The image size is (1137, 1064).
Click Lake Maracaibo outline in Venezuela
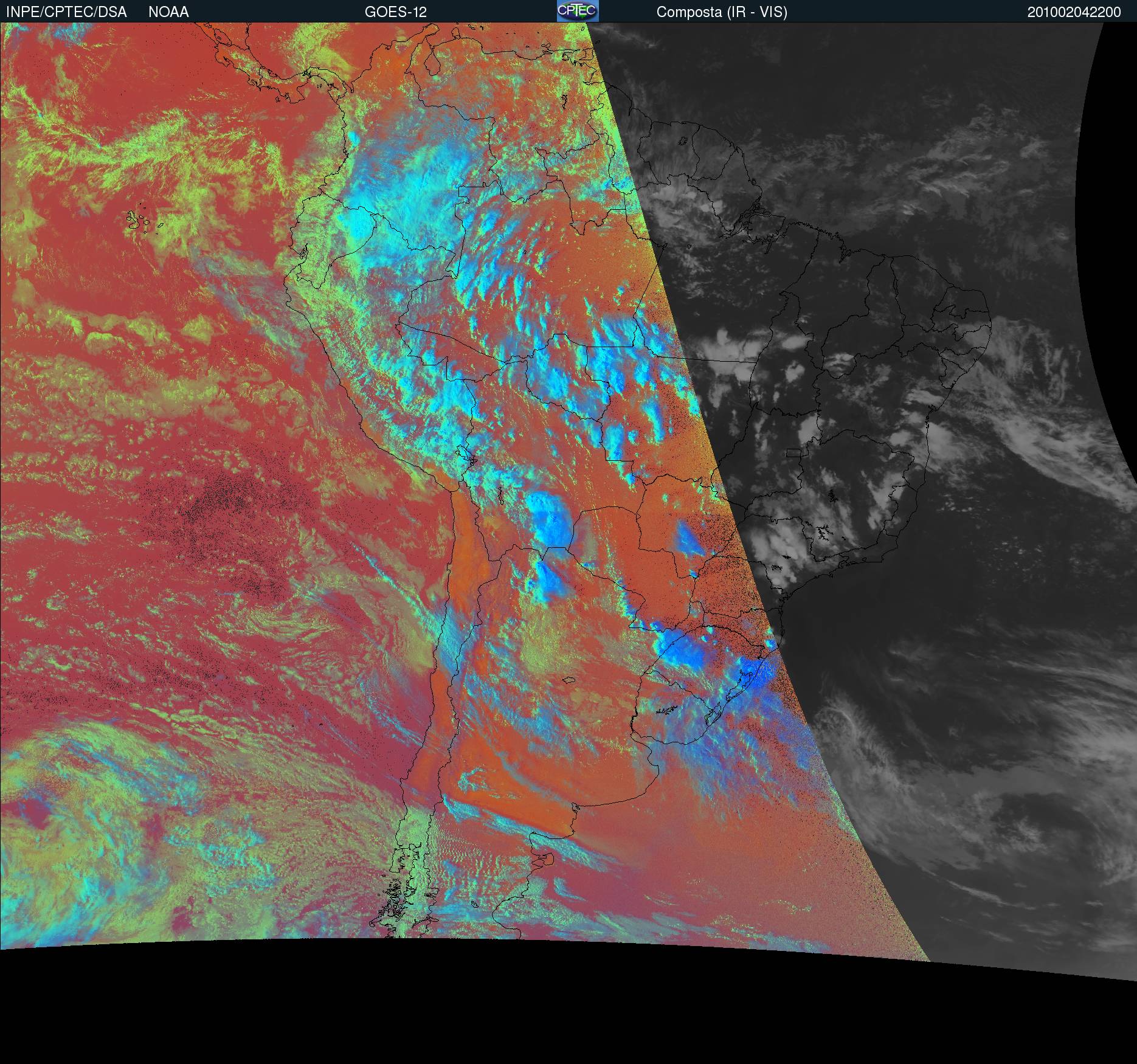coord(431,63)
